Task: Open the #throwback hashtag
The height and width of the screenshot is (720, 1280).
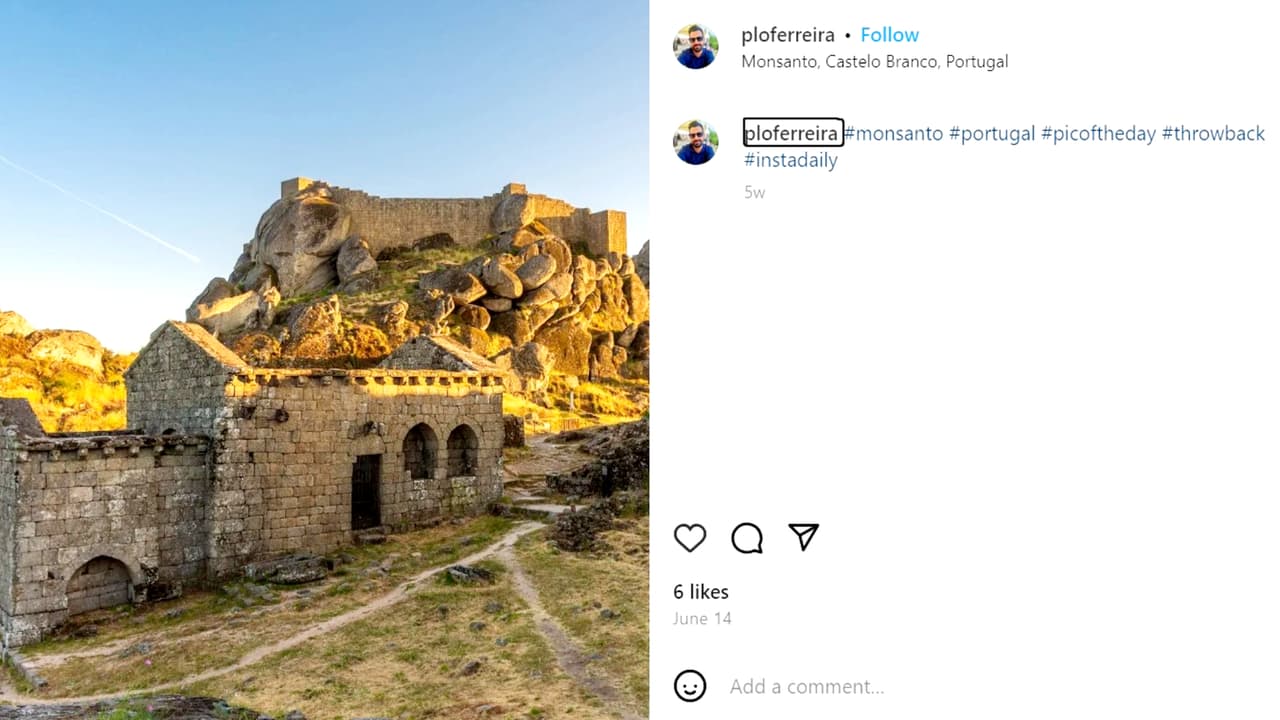Action: [x=1213, y=133]
